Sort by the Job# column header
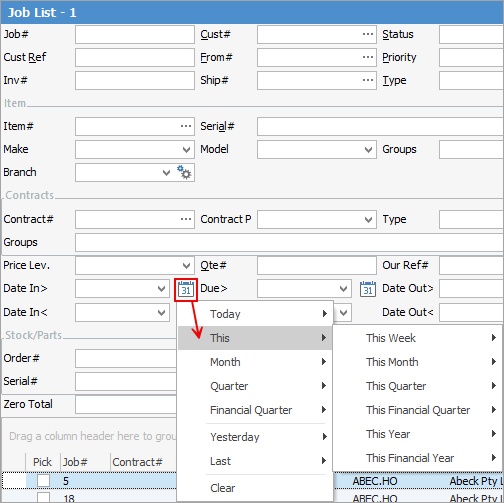504x503 pixels. pos(85,462)
